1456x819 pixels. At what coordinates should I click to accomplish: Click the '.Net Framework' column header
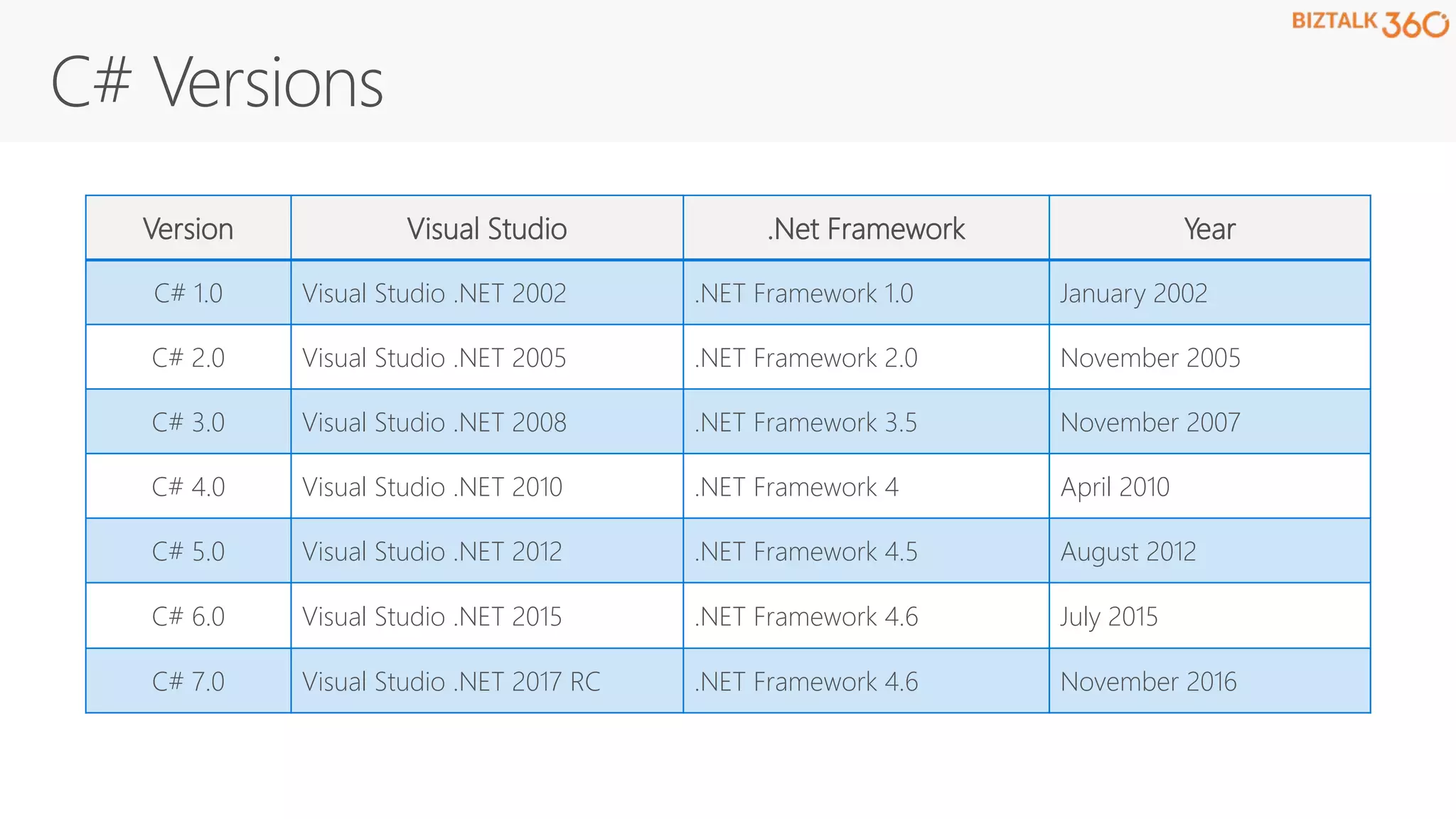tap(866, 228)
